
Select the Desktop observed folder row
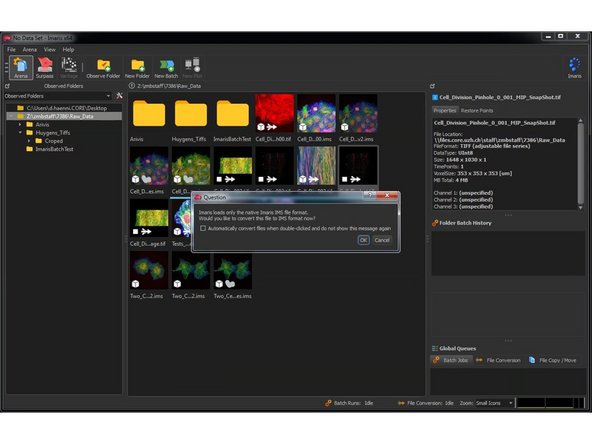click(x=64, y=108)
